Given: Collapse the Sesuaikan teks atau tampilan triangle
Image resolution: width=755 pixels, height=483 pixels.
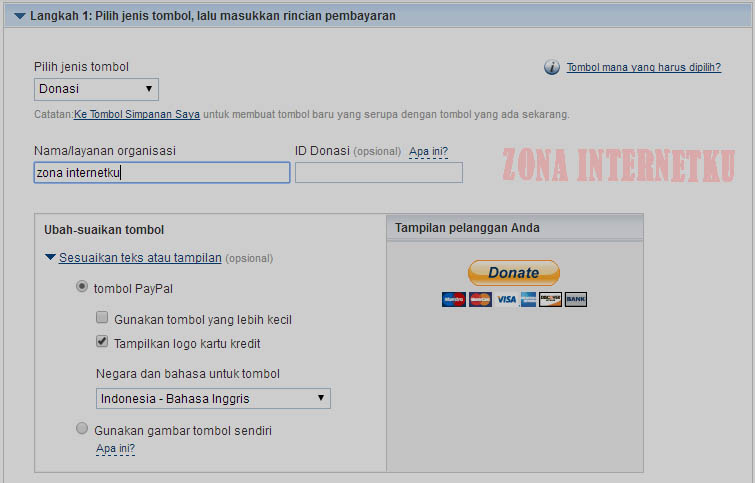Looking at the screenshot, I should tap(50, 257).
